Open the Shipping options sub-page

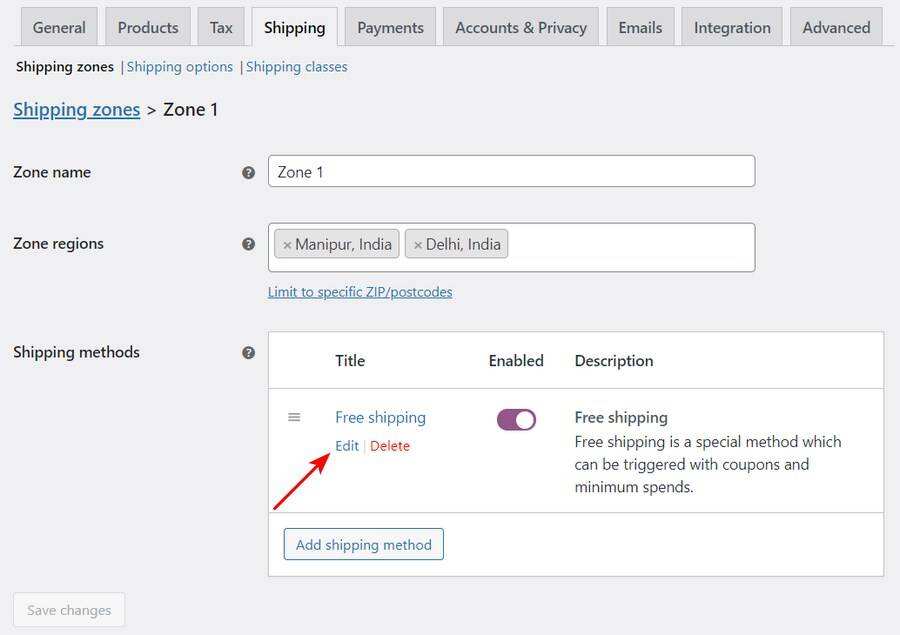click(180, 67)
